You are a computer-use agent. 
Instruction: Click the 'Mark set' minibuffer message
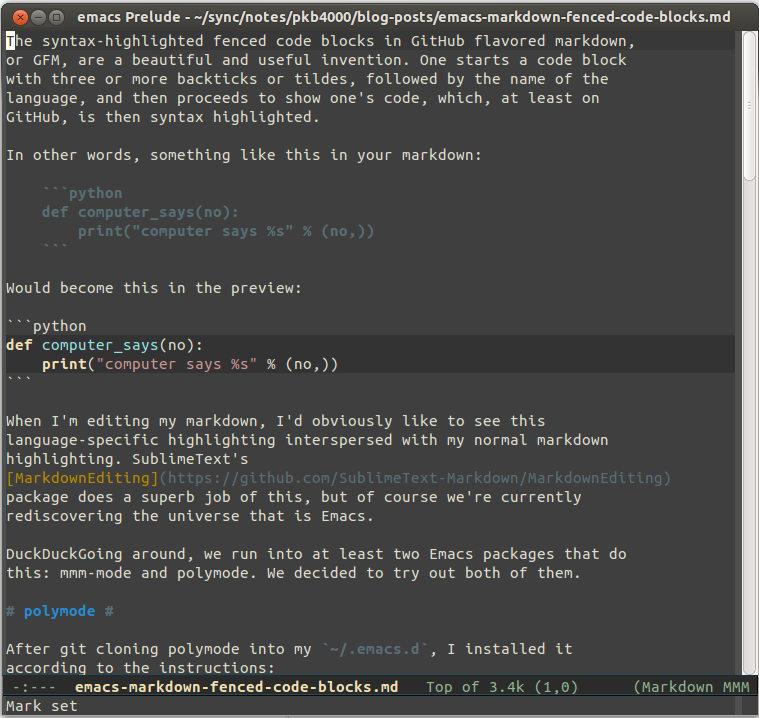[42, 706]
